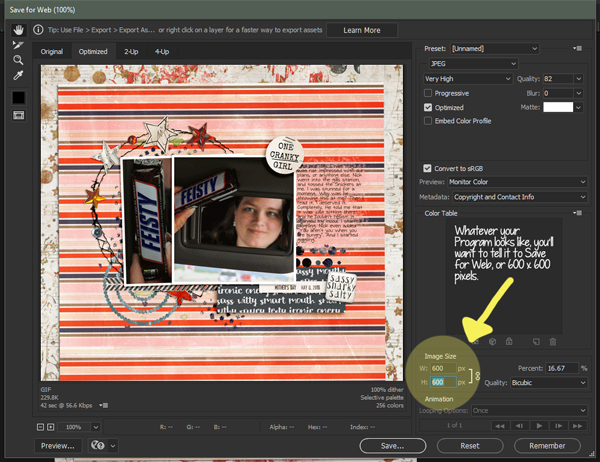Click the Percent input field

point(562,368)
